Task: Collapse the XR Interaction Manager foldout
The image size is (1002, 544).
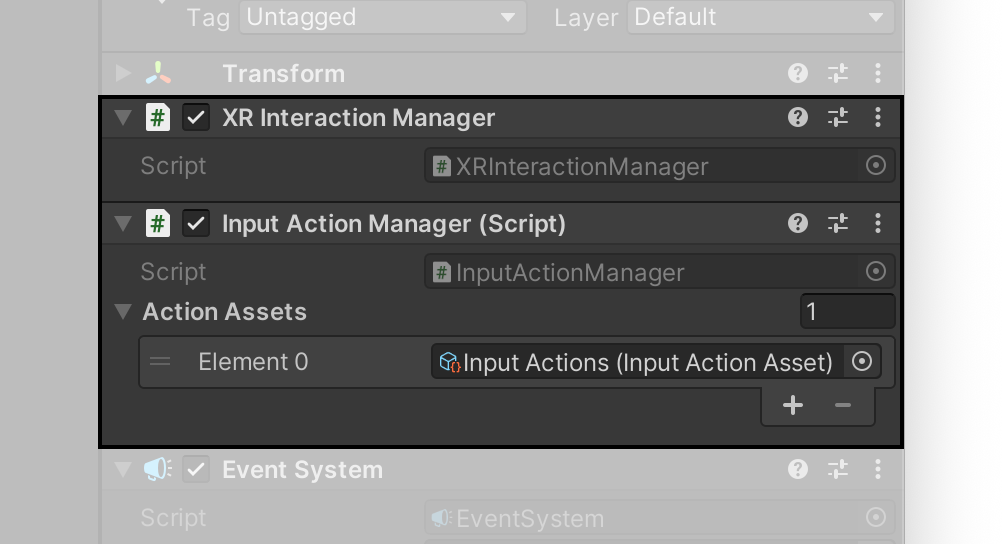Action: [x=123, y=118]
